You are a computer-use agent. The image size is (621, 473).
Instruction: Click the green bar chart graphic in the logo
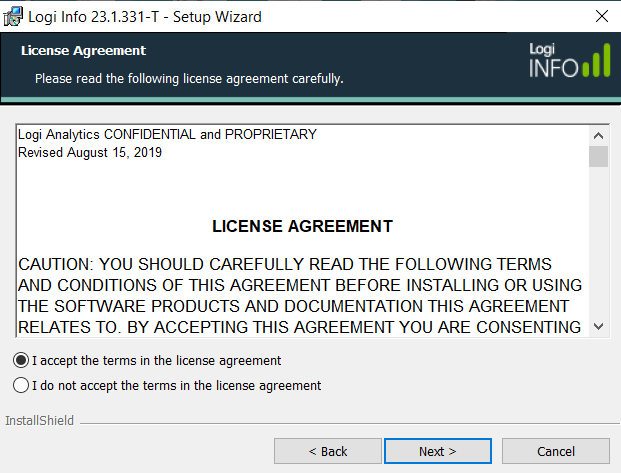point(596,60)
